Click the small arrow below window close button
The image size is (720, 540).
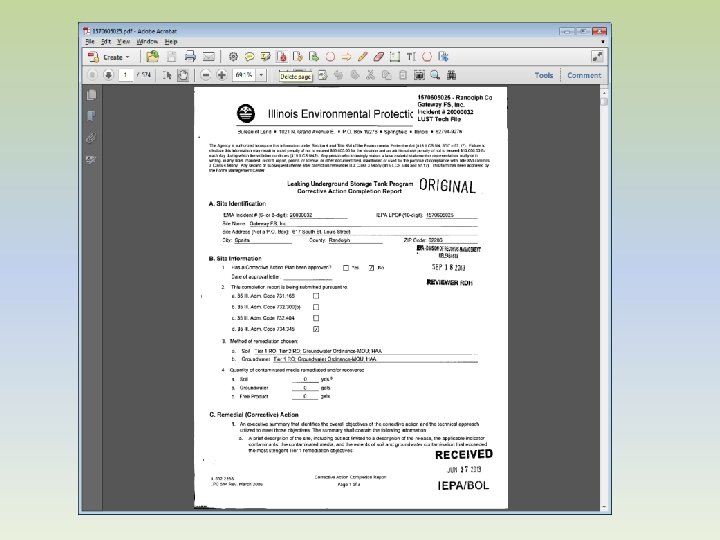[602, 42]
